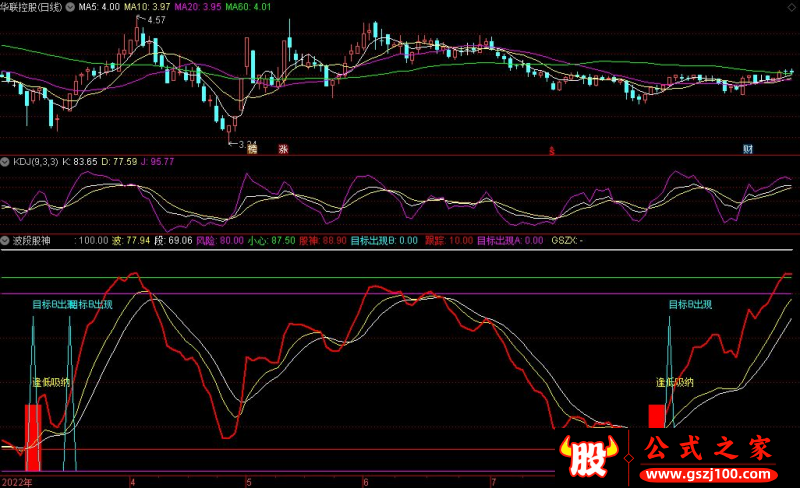Select the MA10: 3.97 indicator label
Screen dimensions: 800x488
[x=149, y=6]
